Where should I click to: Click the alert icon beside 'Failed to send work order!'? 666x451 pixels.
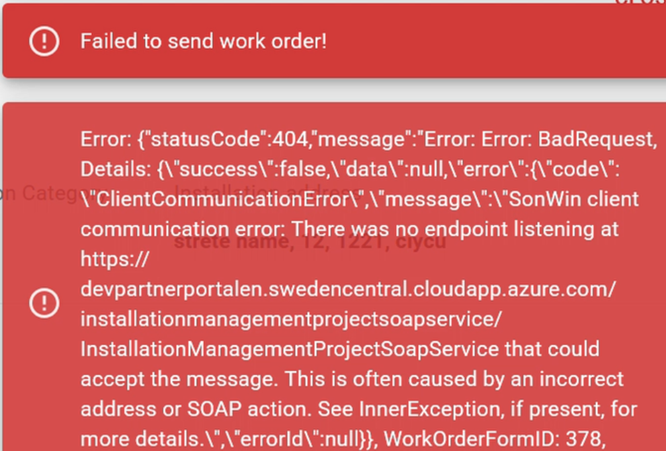[44, 41]
